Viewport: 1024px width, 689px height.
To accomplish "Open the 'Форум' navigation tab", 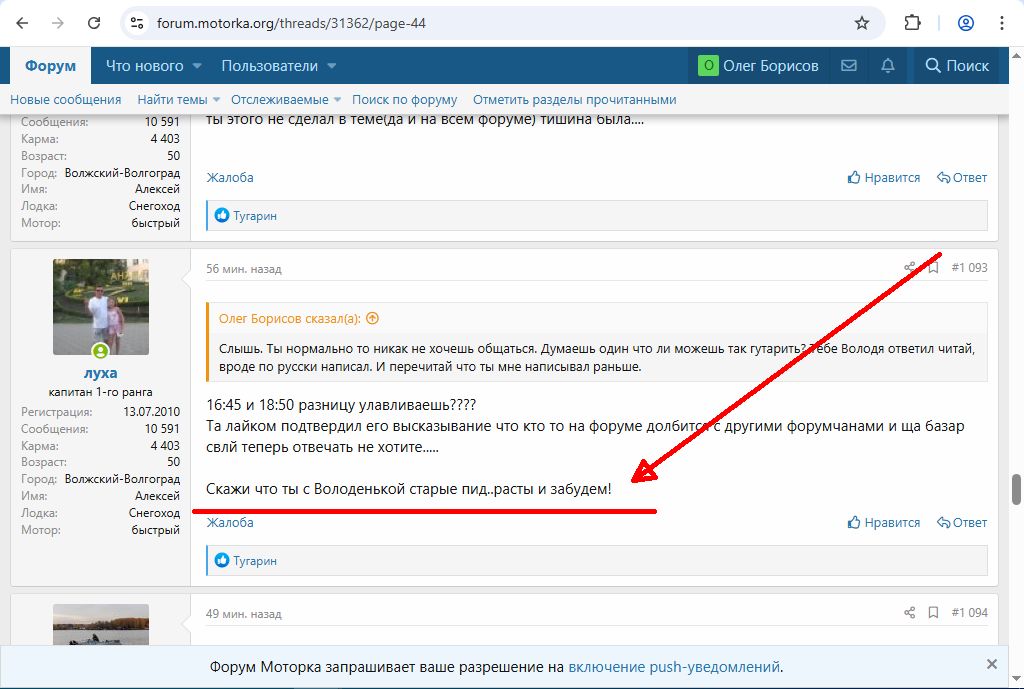I will [50, 66].
